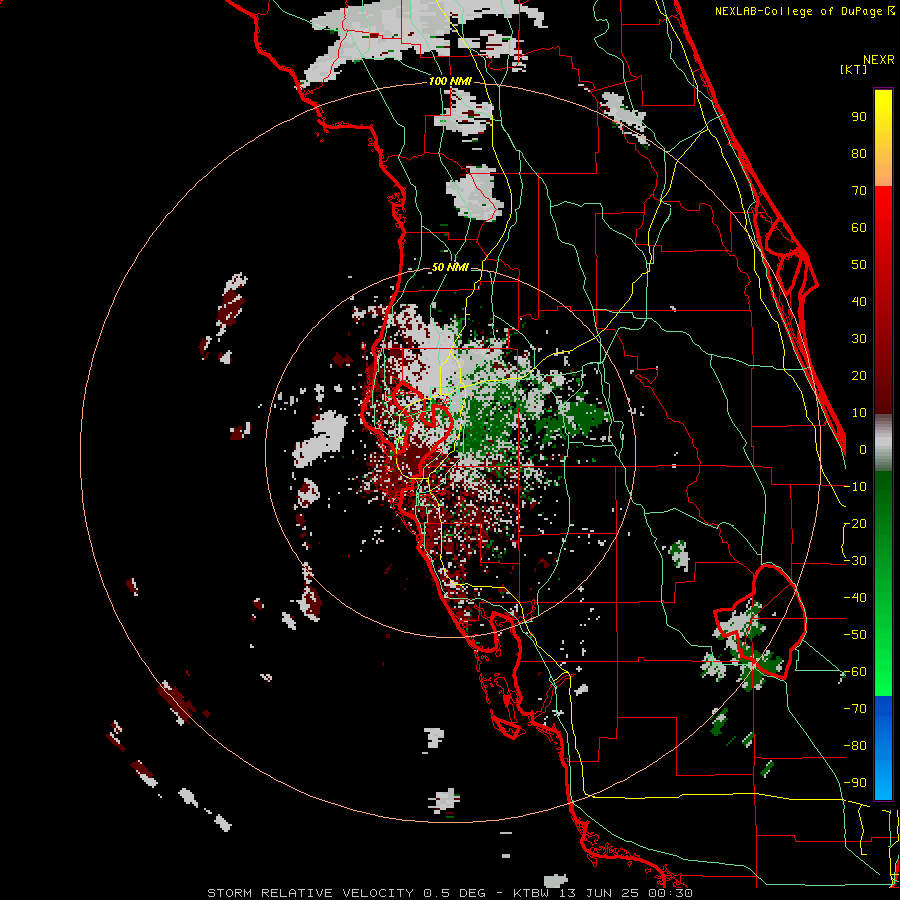Click the "13 JUN 25" date text

[600, 893]
